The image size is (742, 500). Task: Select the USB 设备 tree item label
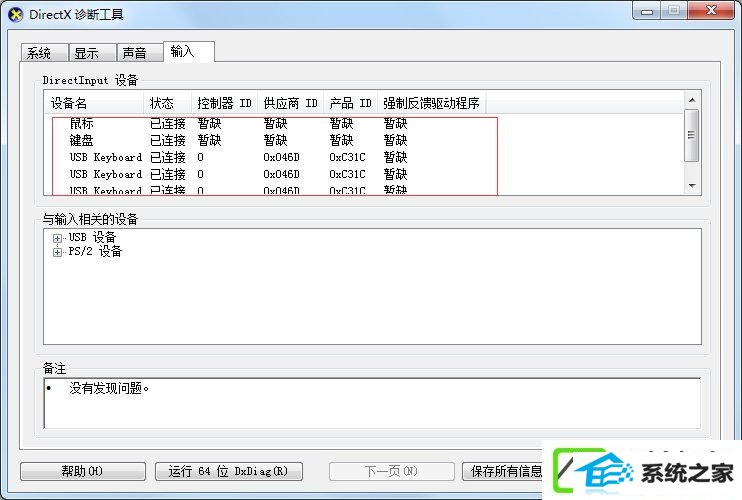pyautogui.click(x=92, y=237)
